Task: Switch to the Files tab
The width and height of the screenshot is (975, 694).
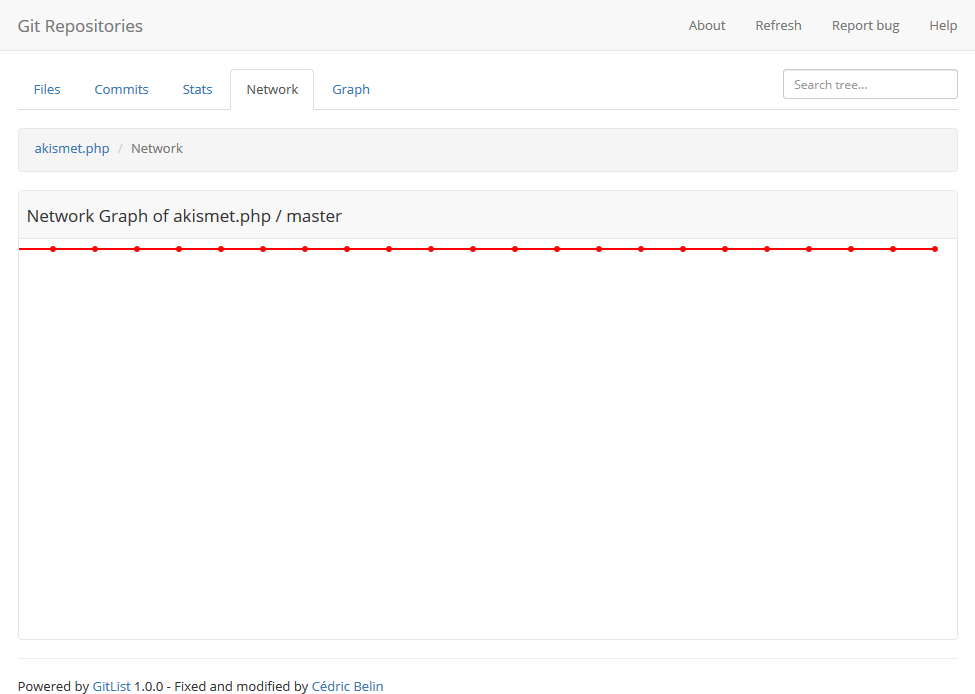Action: (x=46, y=89)
